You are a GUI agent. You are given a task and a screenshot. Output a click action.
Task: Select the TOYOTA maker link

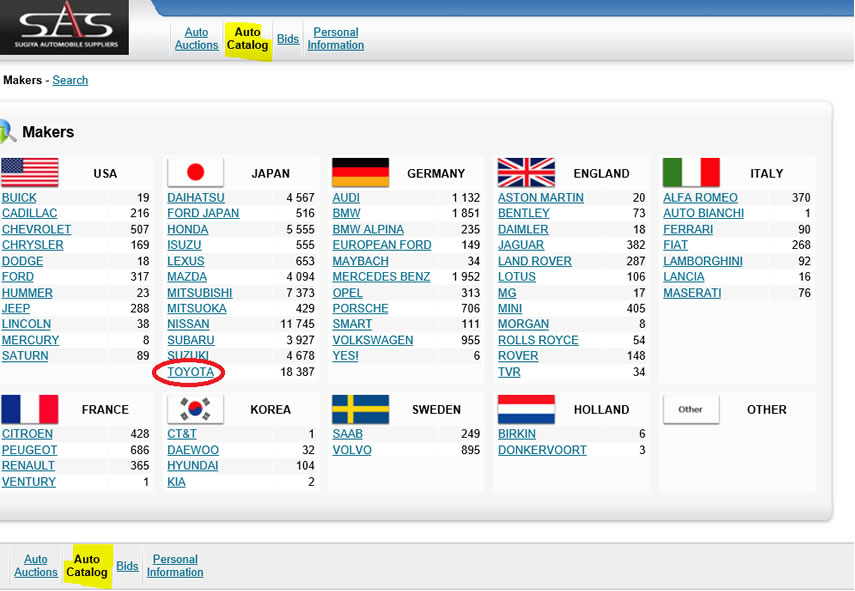coord(190,372)
